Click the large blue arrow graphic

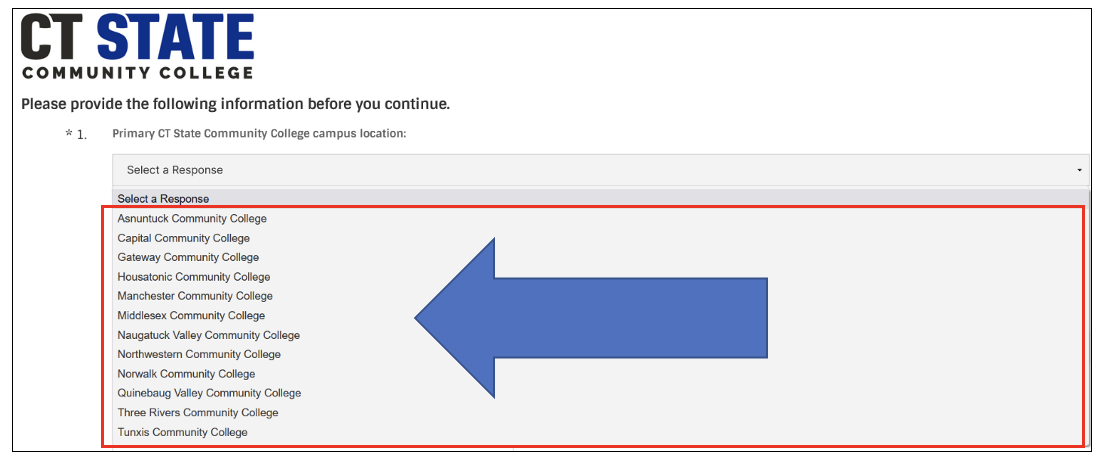pyautogui.click(x=591, y=318)
